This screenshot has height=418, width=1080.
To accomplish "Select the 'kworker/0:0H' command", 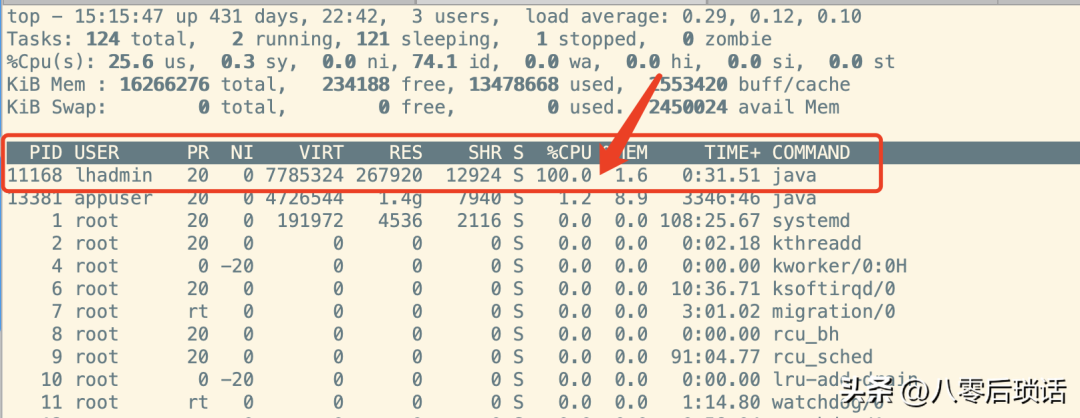I will click(x=839, y=267).
